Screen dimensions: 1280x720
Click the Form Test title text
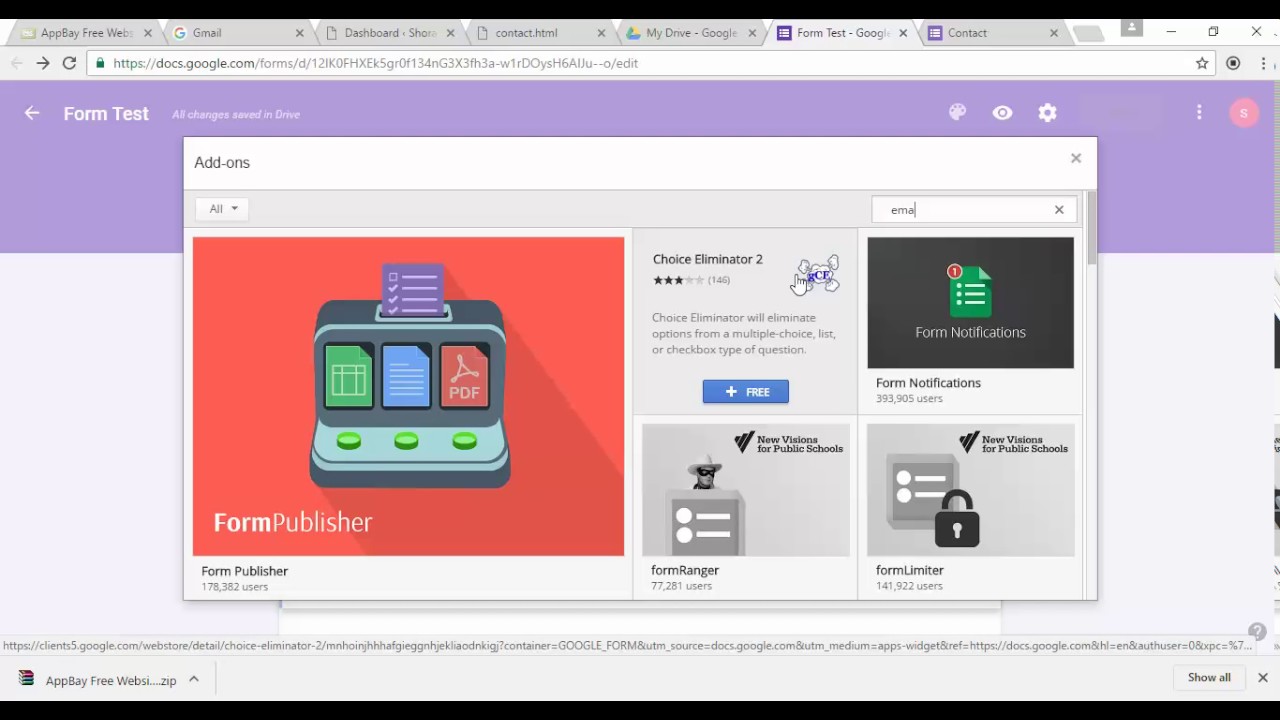106,113
